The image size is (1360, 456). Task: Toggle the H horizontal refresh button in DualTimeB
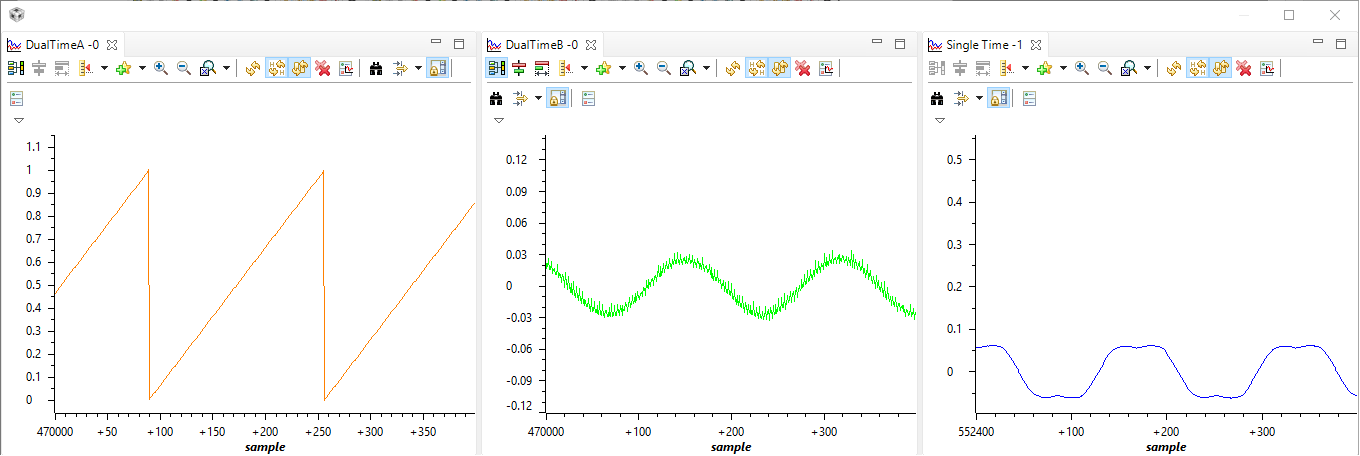pos(757,68)
